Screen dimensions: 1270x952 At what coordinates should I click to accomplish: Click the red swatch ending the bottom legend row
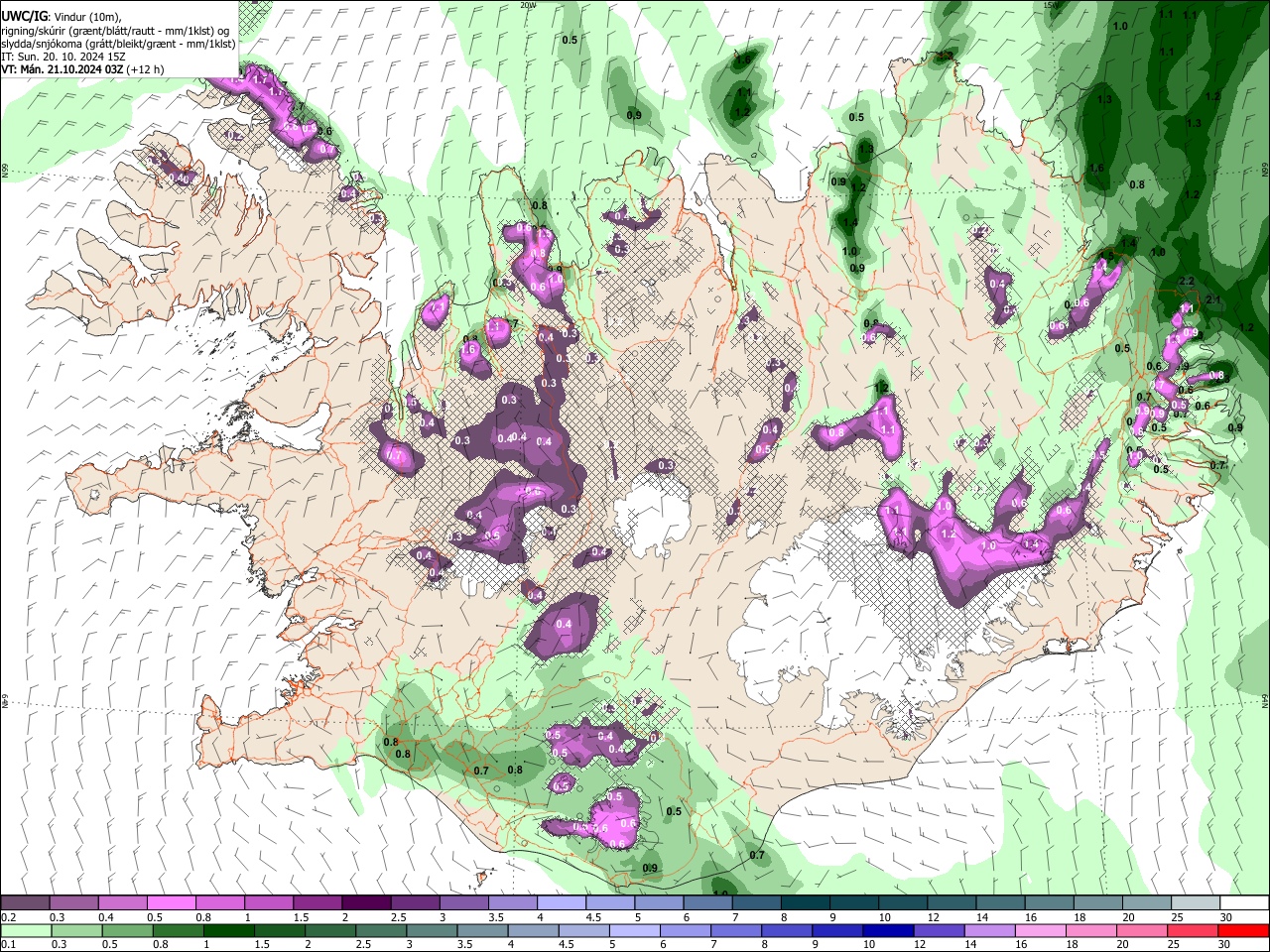(x=1243, y=930)
